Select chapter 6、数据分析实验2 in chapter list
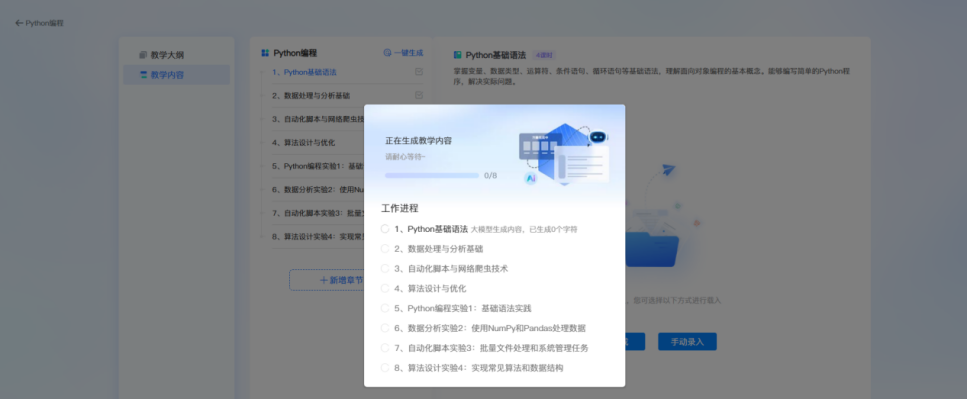 317,190
